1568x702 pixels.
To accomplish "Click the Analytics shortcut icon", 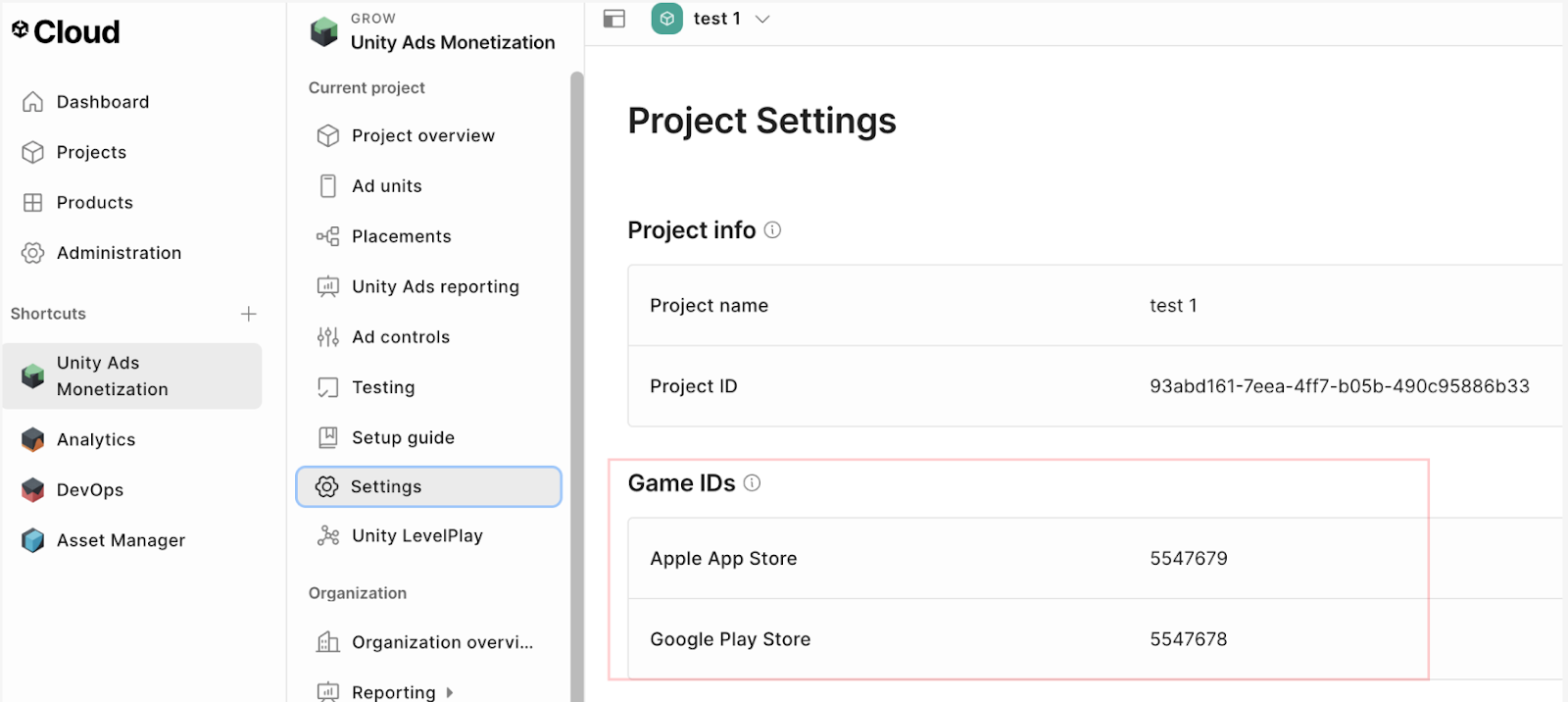I will click(32, 440).
